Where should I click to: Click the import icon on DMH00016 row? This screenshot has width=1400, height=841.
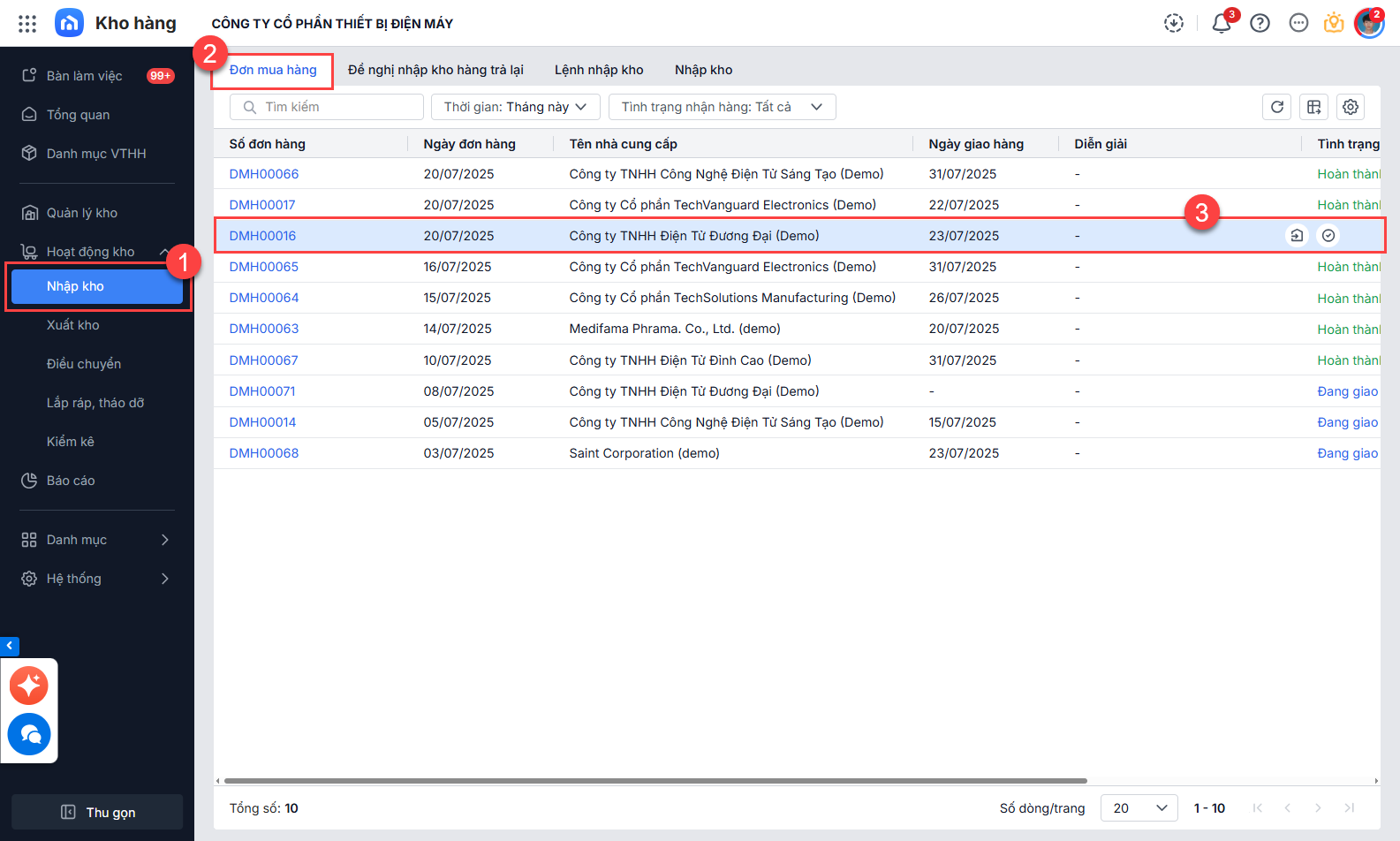pyautogui.click(x=1297, y=236)
